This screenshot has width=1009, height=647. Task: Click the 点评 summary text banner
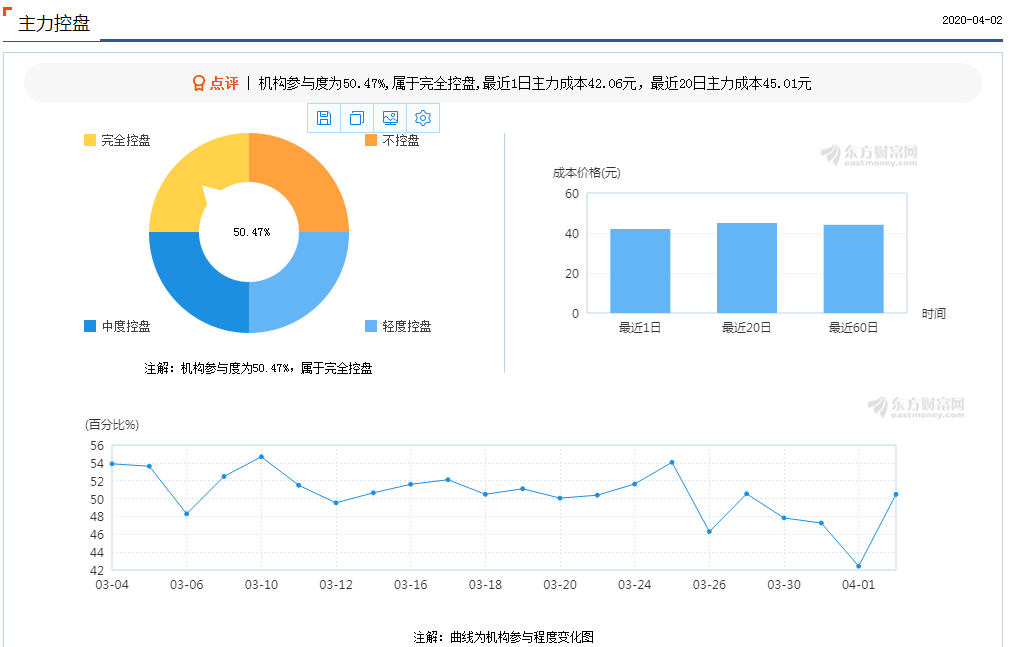503,83
